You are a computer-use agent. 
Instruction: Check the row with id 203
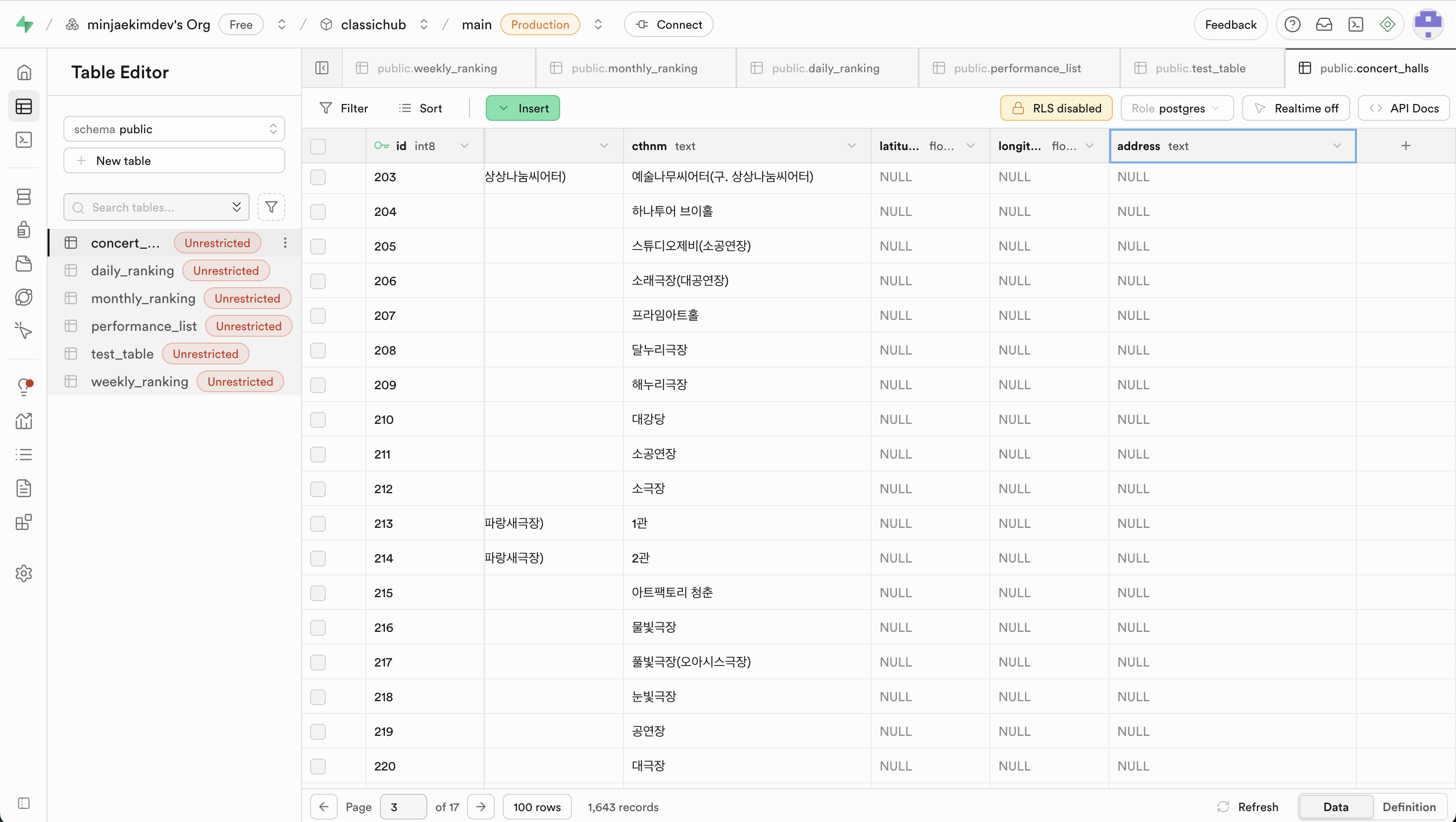(318, 177)
